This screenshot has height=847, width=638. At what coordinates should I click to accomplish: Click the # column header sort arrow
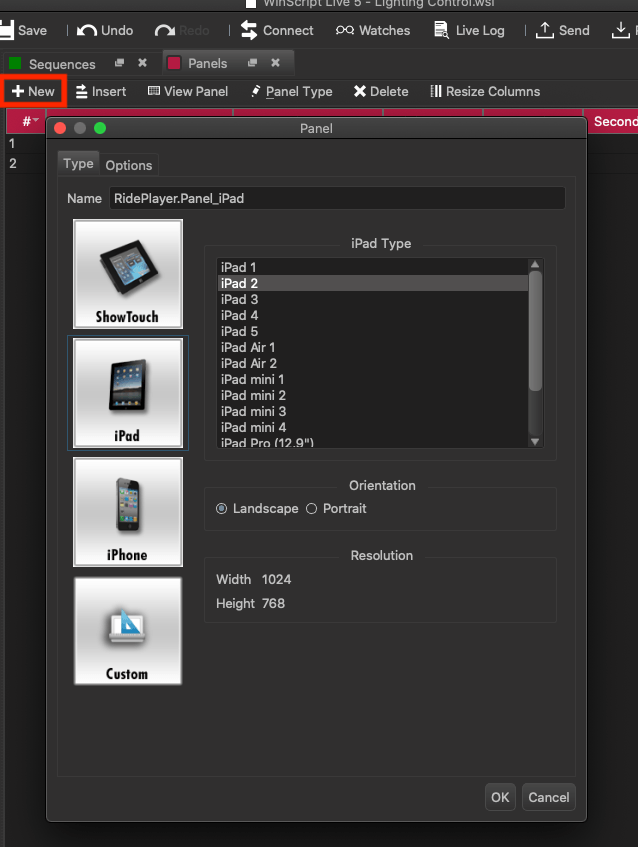36,120
